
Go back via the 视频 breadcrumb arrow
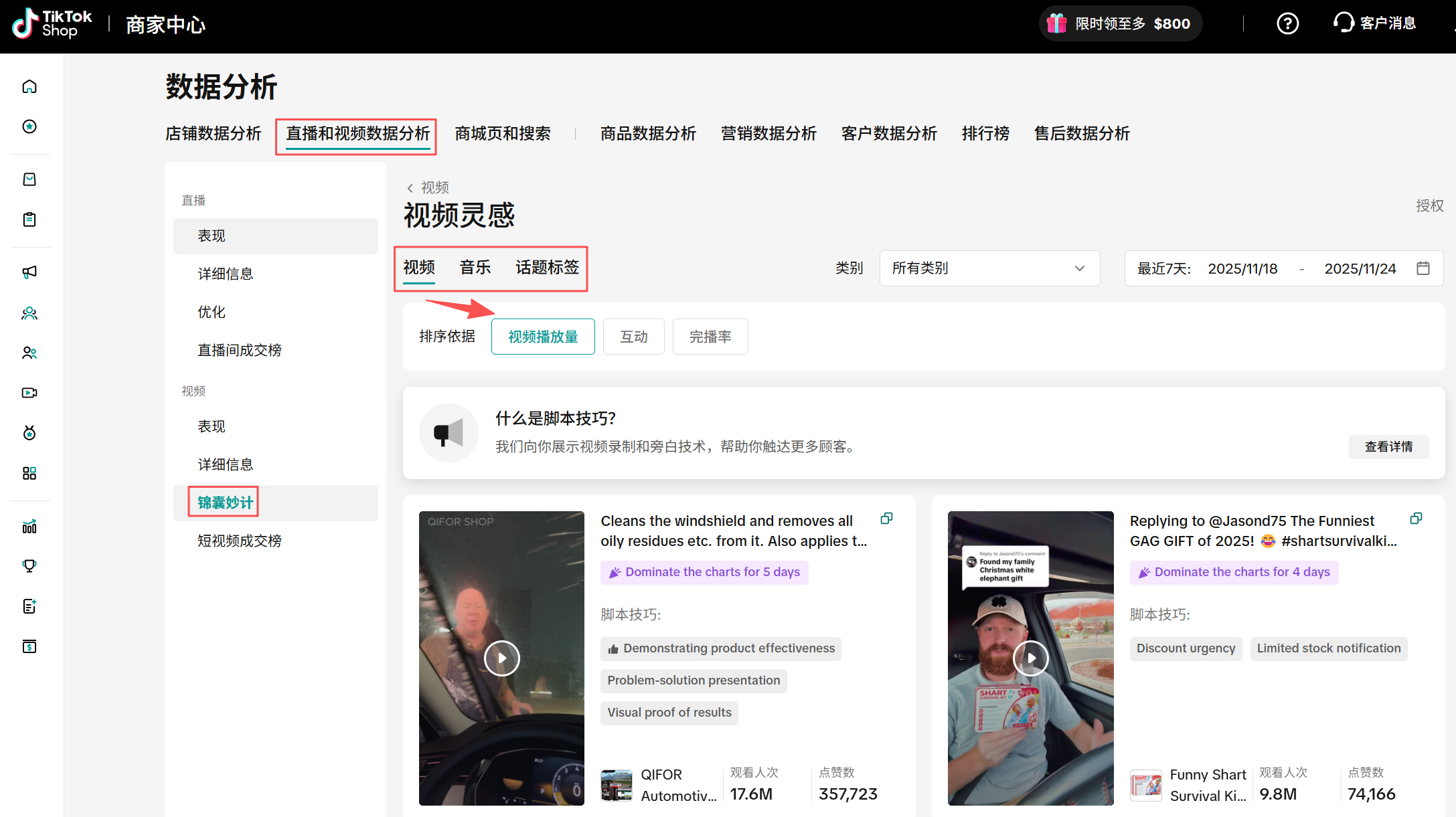click(x=410, y=188)
